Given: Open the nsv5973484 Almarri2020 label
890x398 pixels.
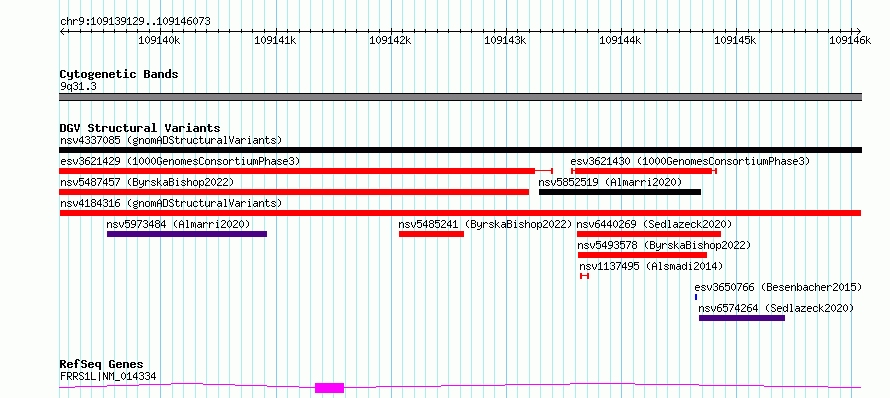Looking at the screenshot, I should pyautogui.click(x=178, y=224).
